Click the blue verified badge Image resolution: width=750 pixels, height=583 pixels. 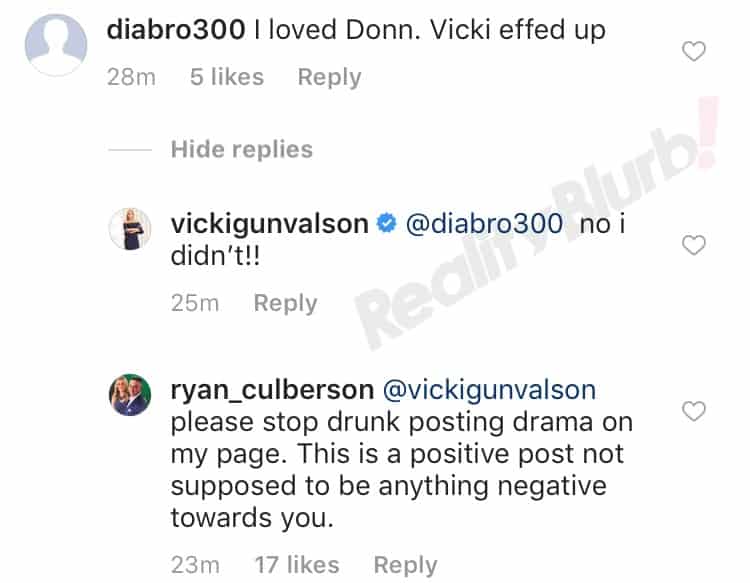pos(386,223)
